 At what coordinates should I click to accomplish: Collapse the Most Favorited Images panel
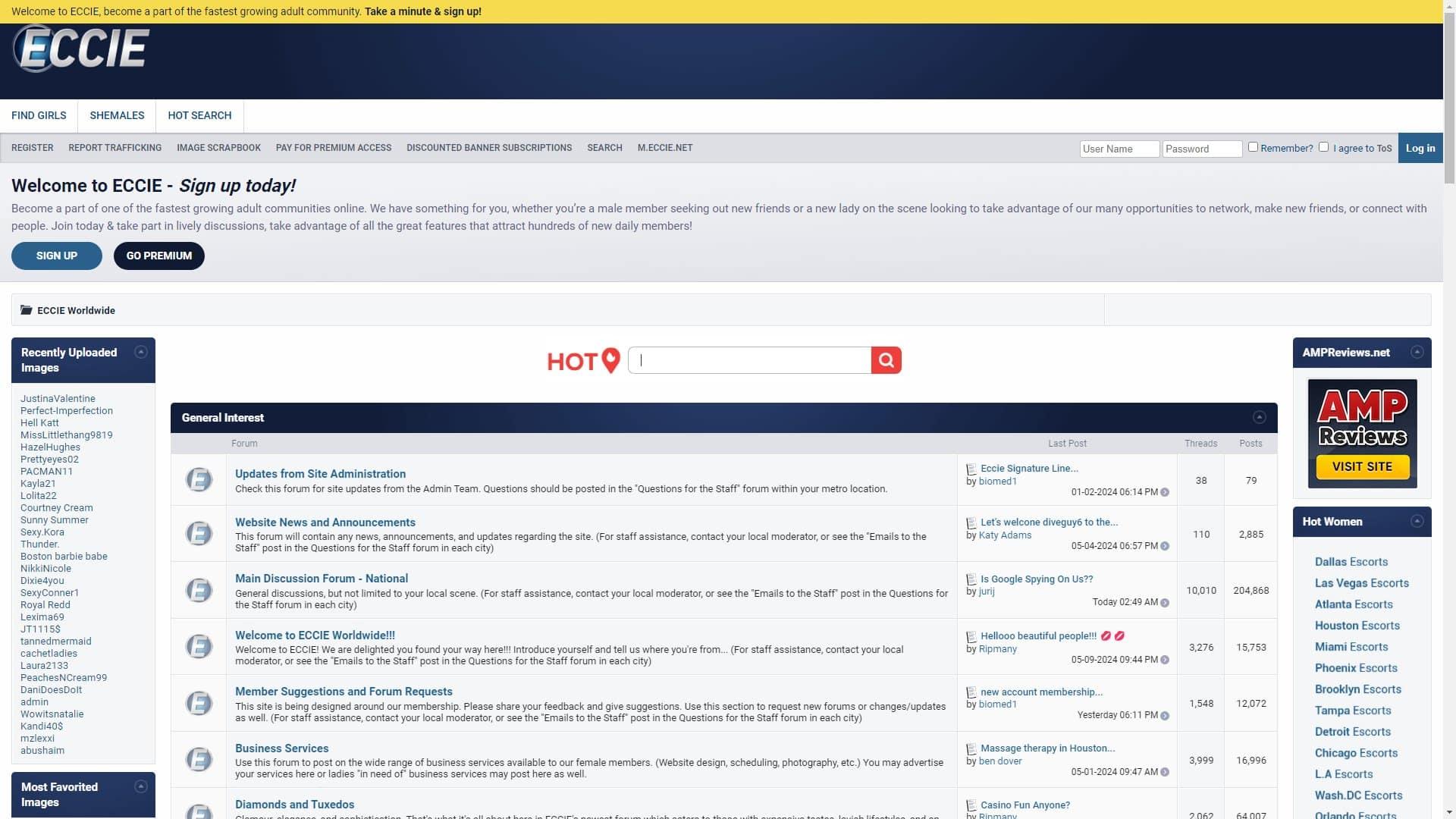click(x=140, y=786)
